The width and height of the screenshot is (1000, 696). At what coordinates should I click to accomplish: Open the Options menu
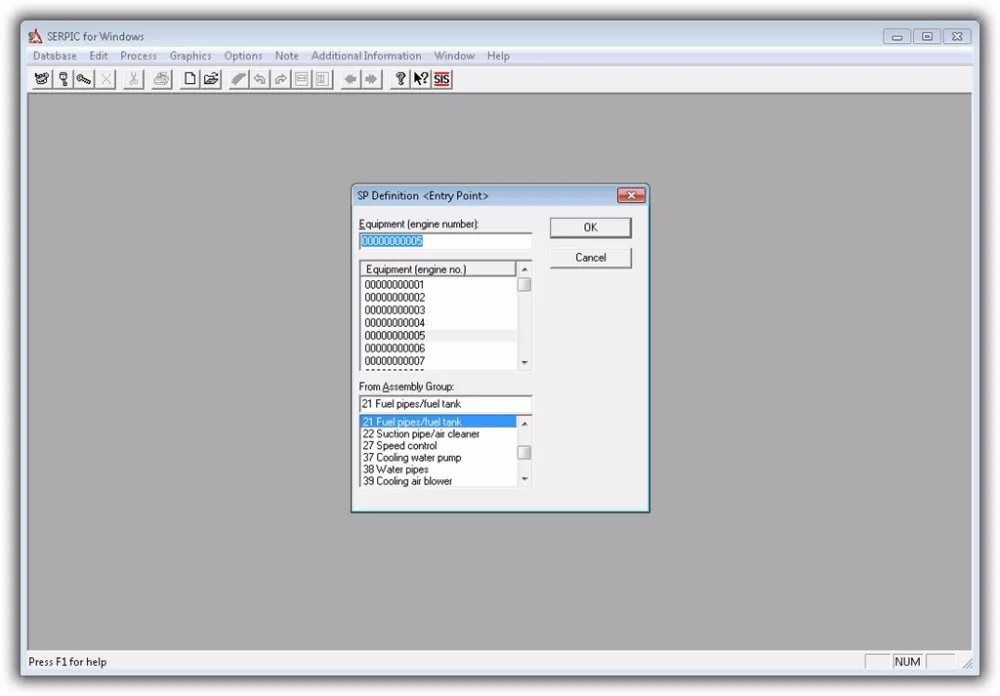(x=243, y=56)
